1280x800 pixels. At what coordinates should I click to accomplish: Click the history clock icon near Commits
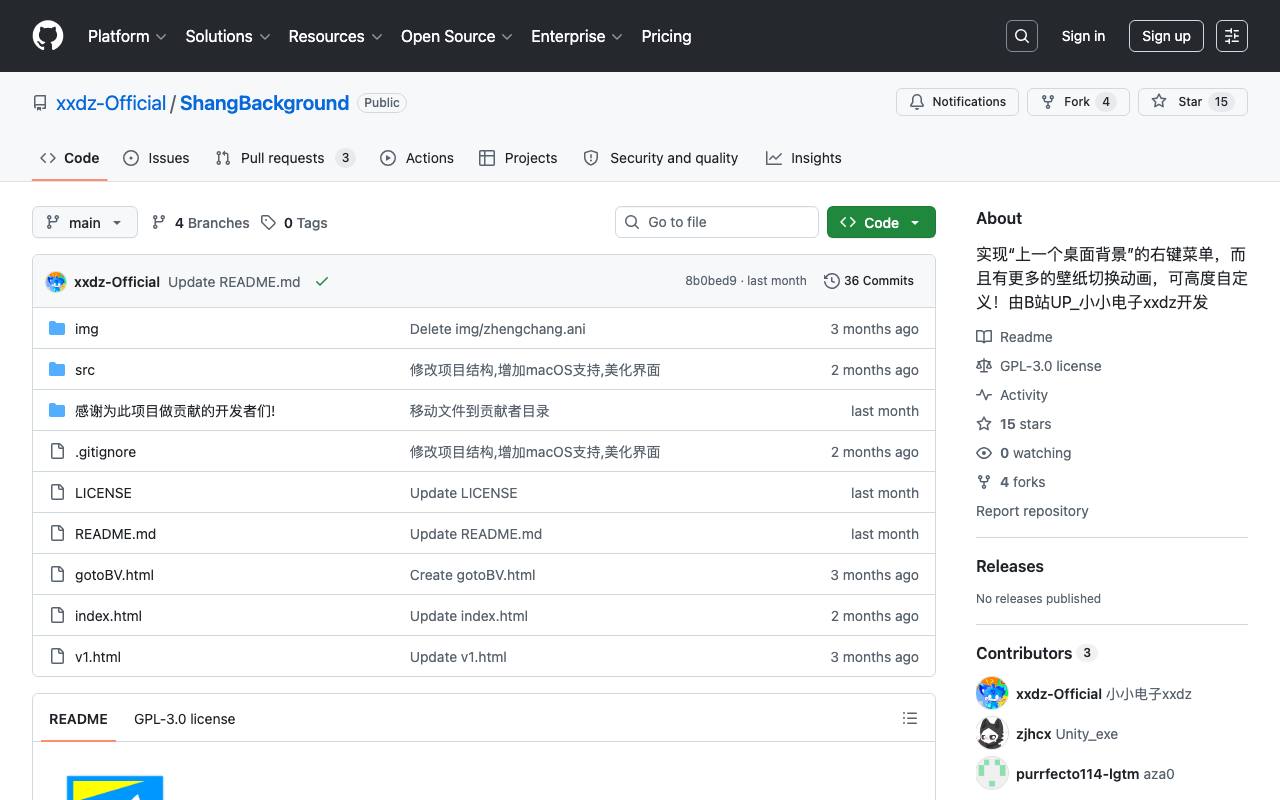click(x=831, y=281)
